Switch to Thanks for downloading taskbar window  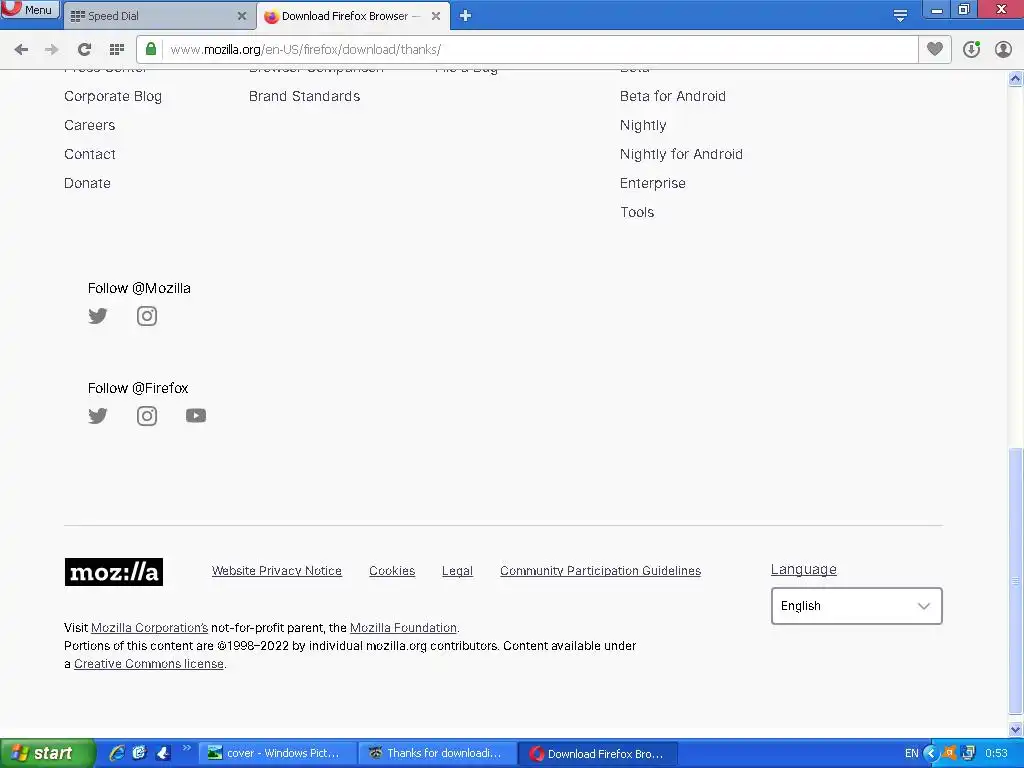coord(438,753)
